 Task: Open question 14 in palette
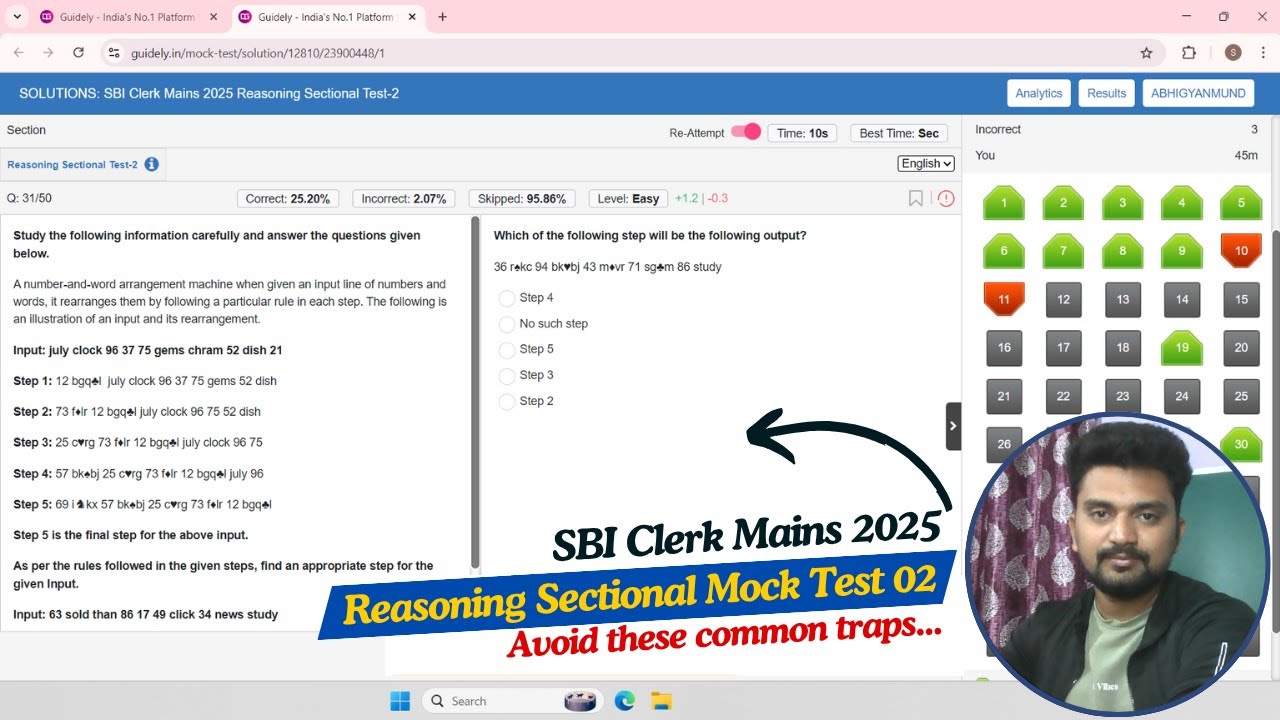click(x=1182, y=299)
